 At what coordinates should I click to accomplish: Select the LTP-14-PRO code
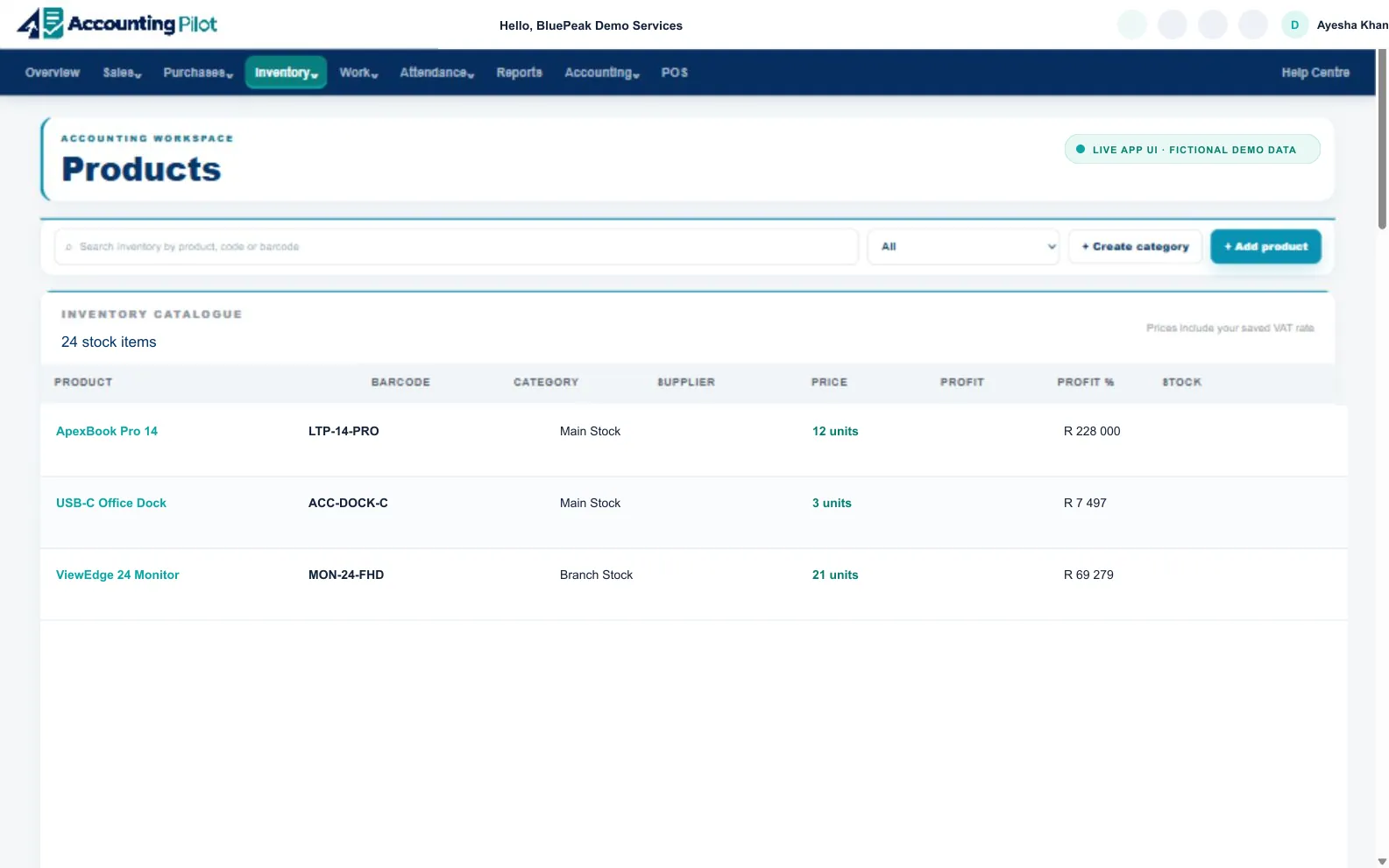344,431
